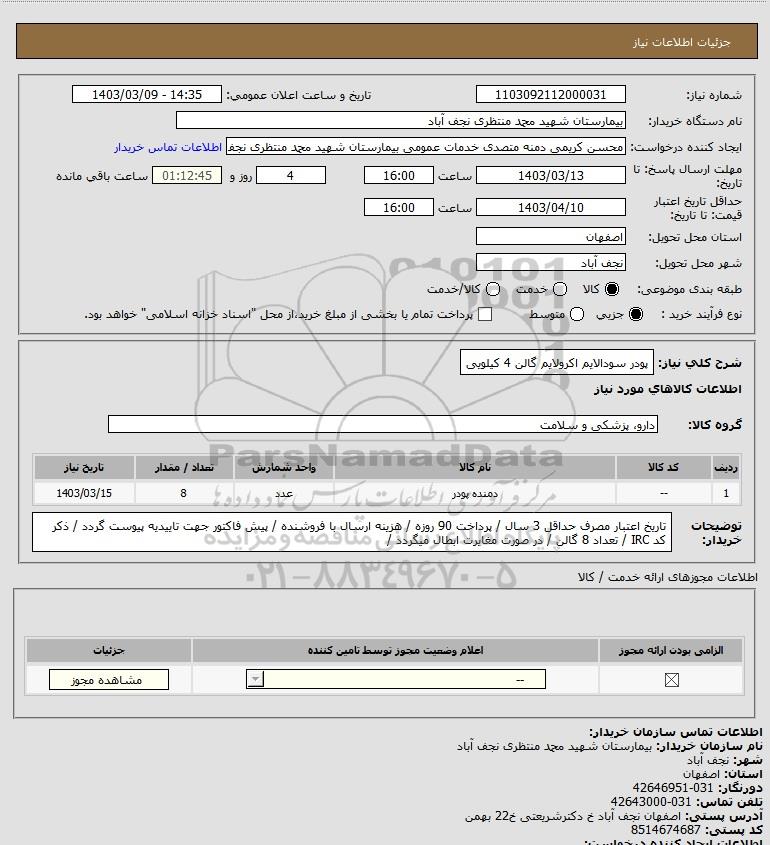Click the ردیف column header
This screenshot has height=845, width=770.
(x=726, y=467)
